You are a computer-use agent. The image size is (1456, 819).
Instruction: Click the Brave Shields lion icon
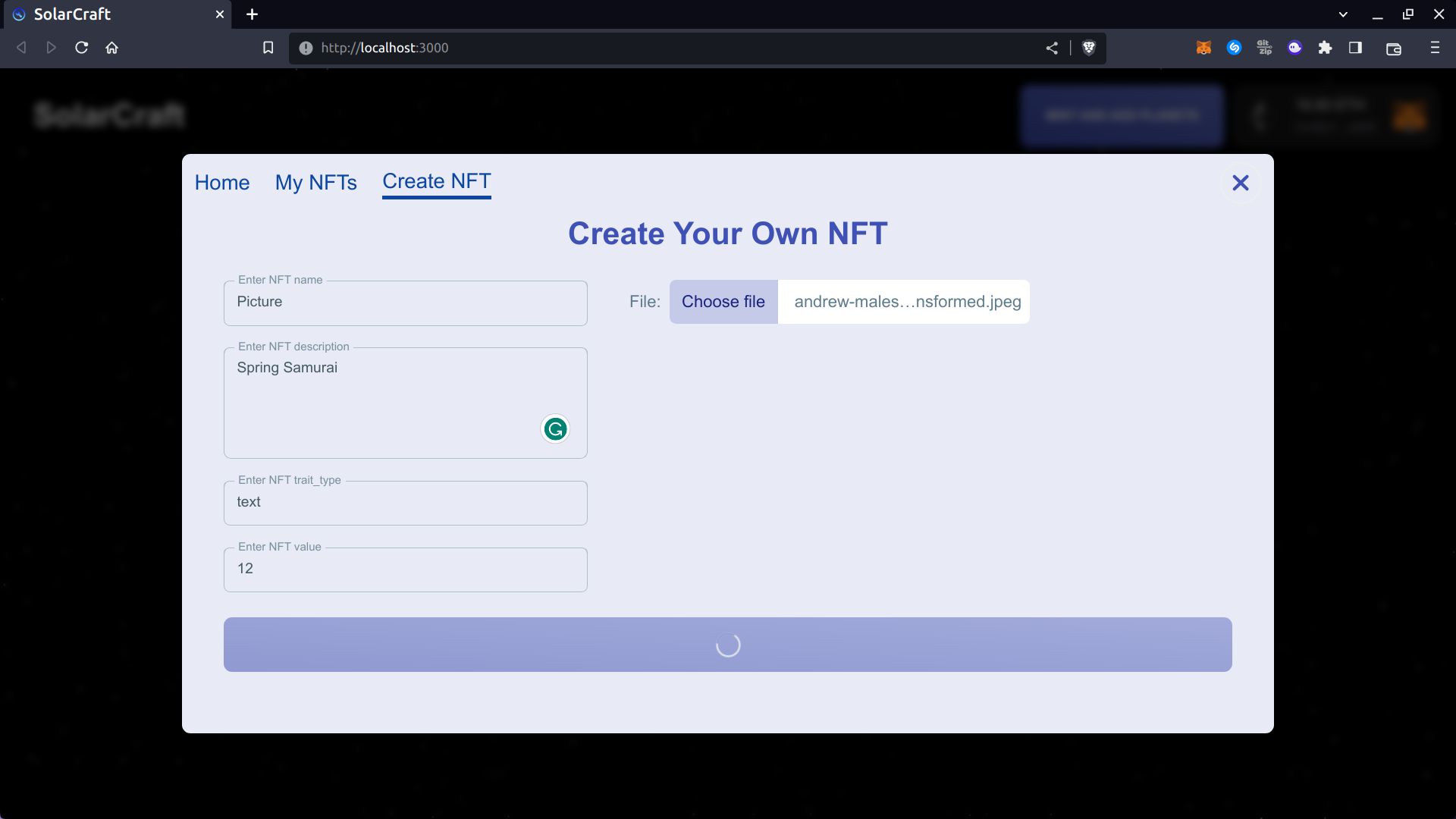[x=1089, y=48]
